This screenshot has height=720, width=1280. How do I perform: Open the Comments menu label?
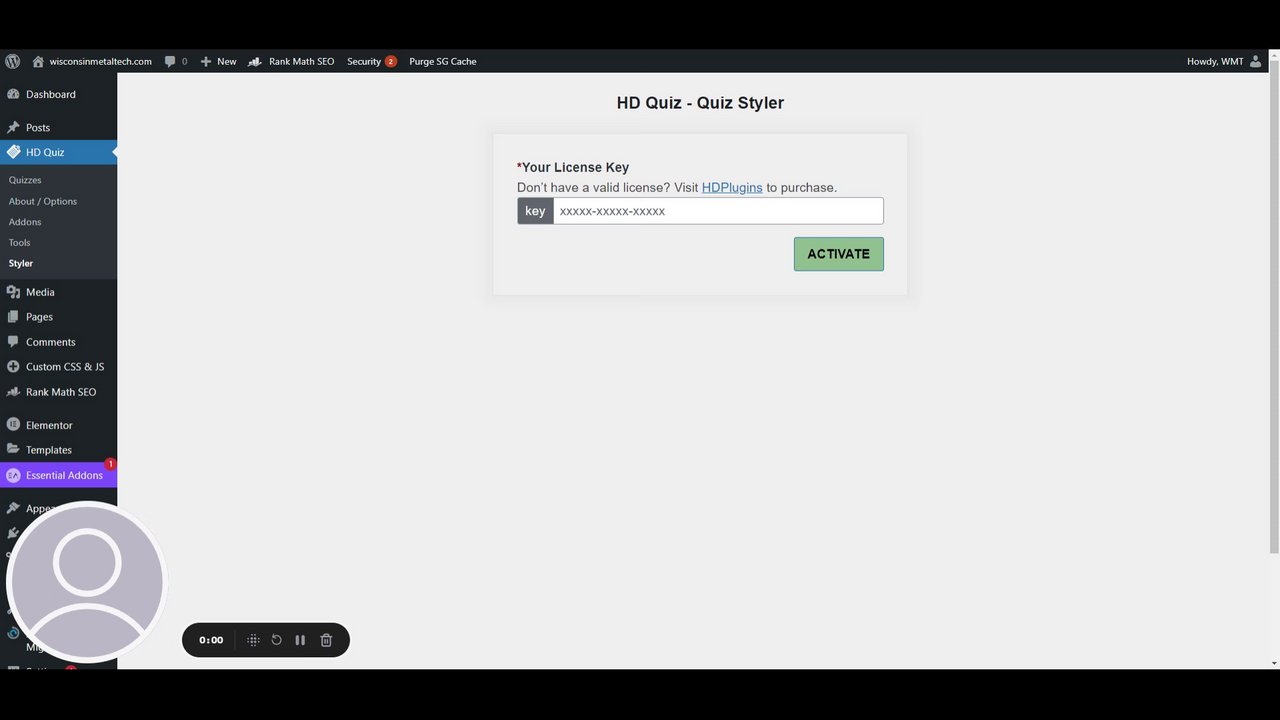coord(51,342)
